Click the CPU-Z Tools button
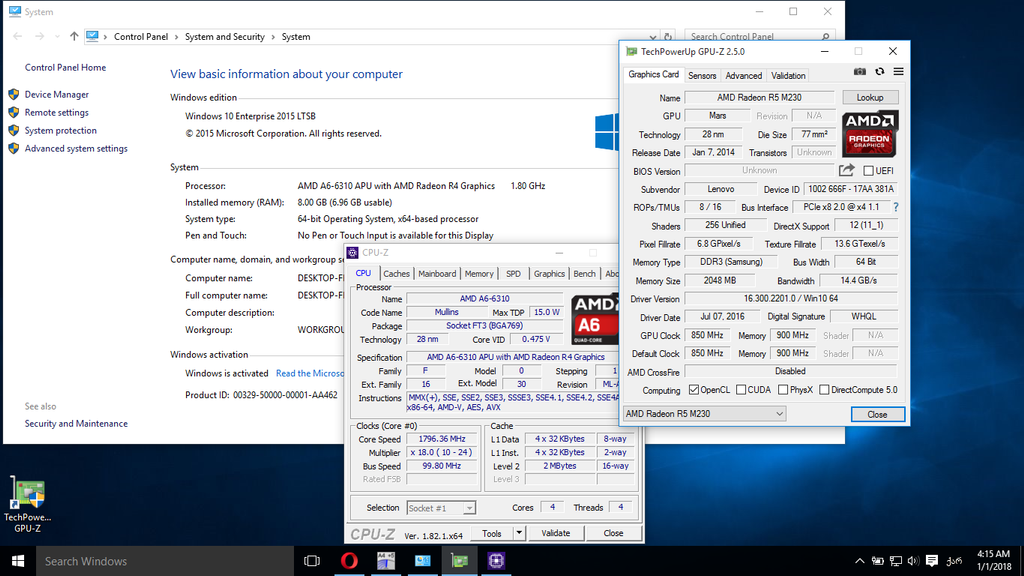The width and height of the screenshot is (1024, 576). 492,533
